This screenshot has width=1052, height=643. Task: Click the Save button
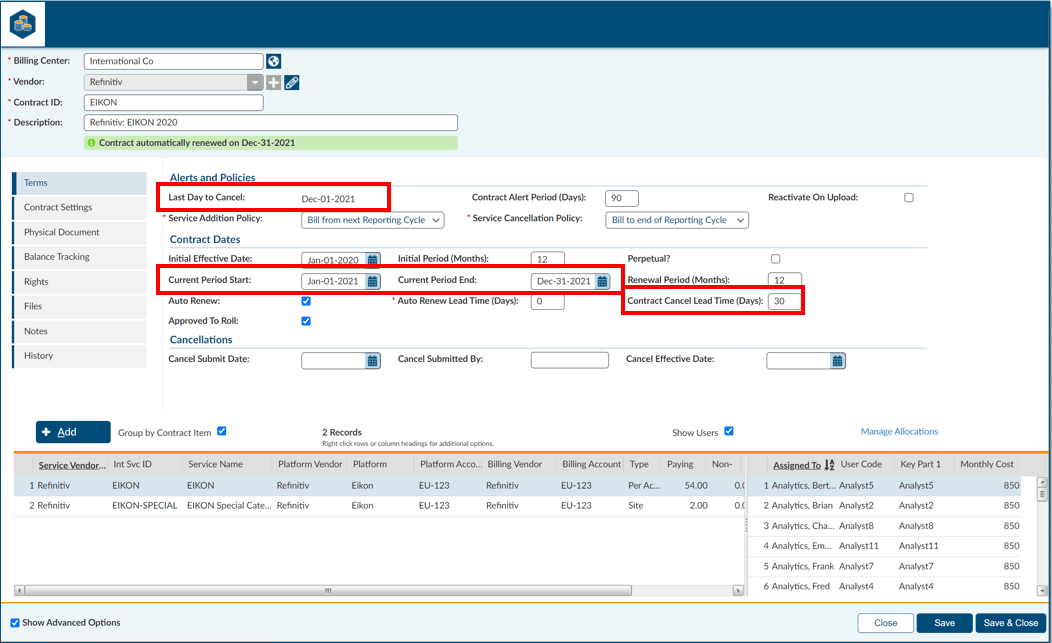[x=945, y=623]
